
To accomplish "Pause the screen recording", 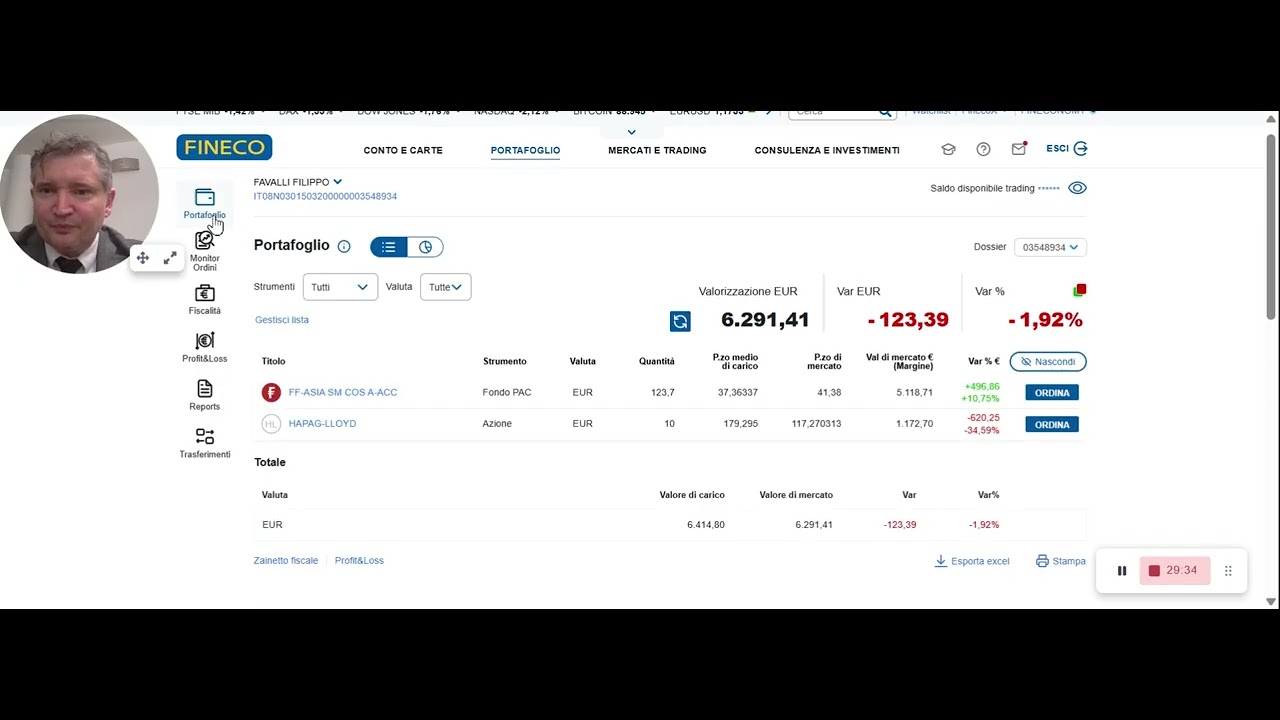I will coord(1122,571).
